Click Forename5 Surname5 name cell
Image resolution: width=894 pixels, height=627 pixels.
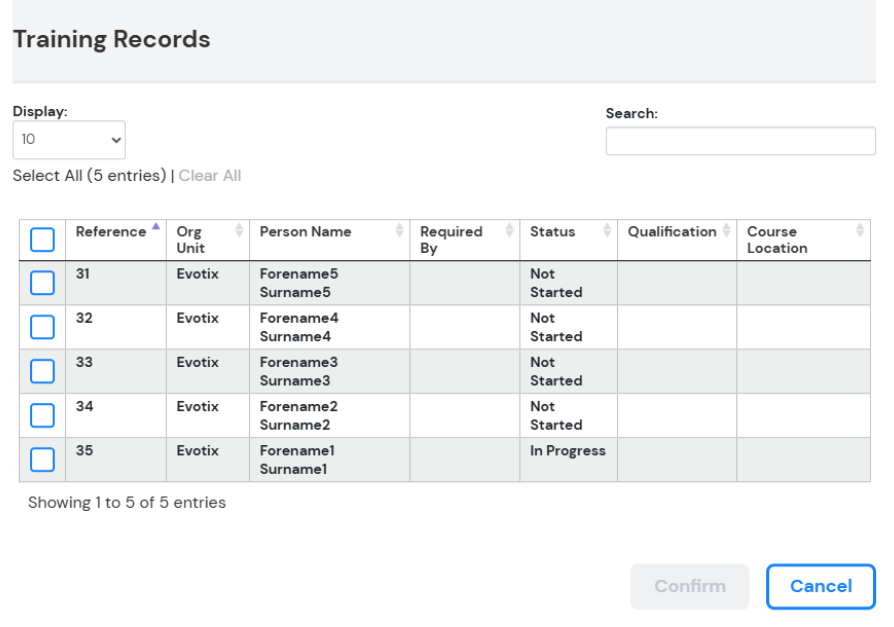click(x=299, y=283)
